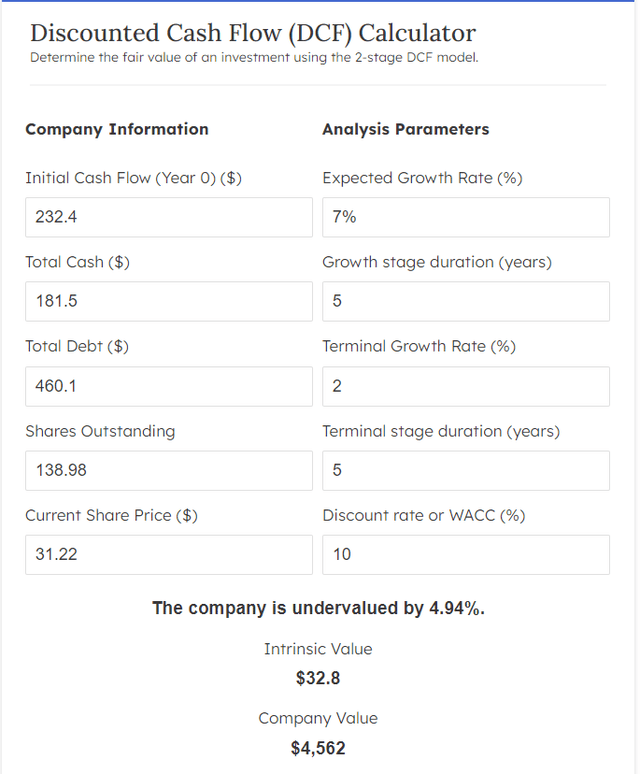Select the Terminal Growth Rate input
Viewport: 640px width, 774px height.
point(465,386)
